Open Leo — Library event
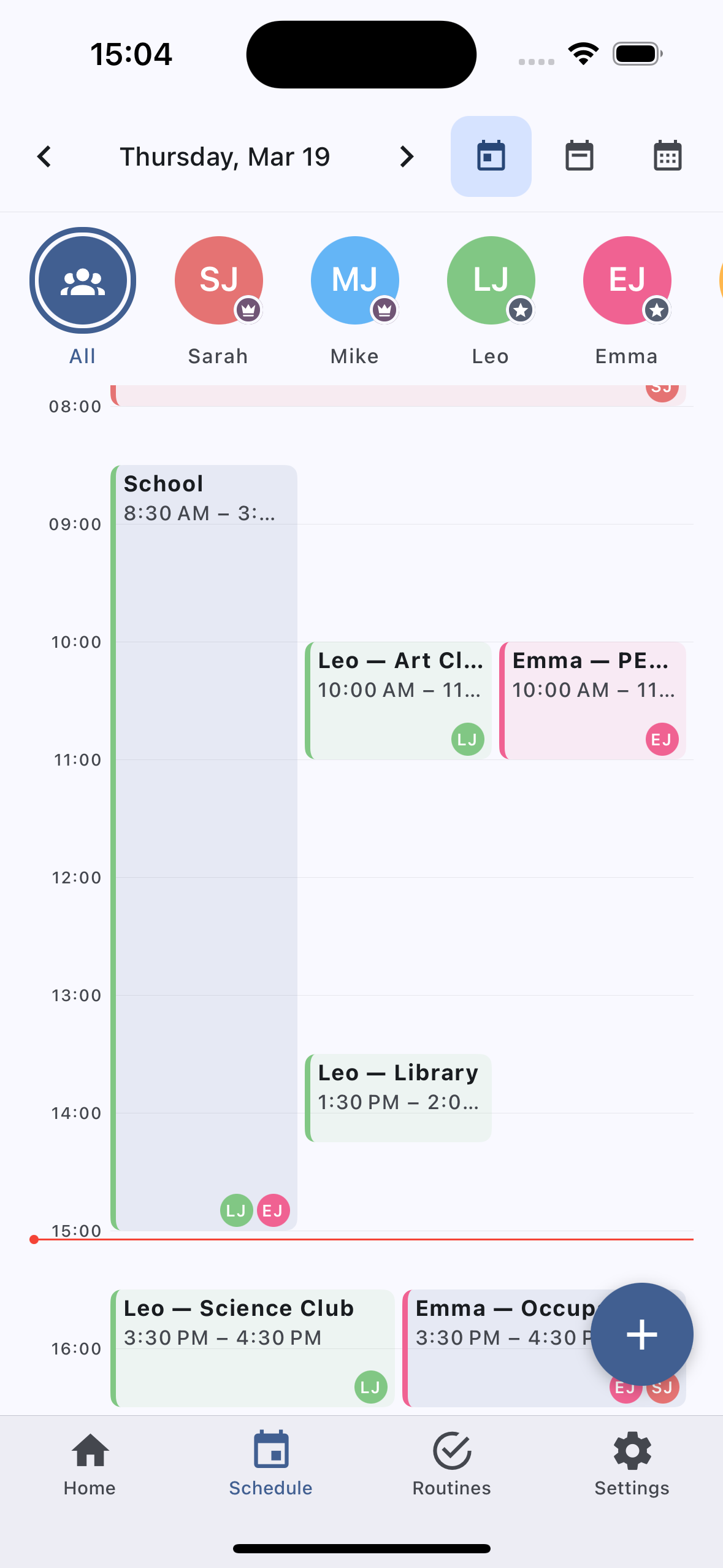Viewport: 723px width, 1568px height. pos(398,1097)
